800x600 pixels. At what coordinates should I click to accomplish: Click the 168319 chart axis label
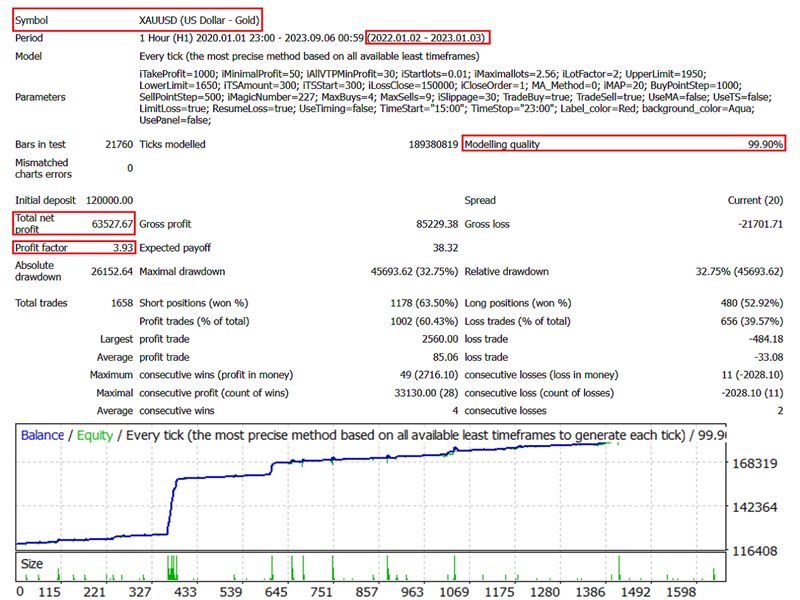[x=755, y=463]
